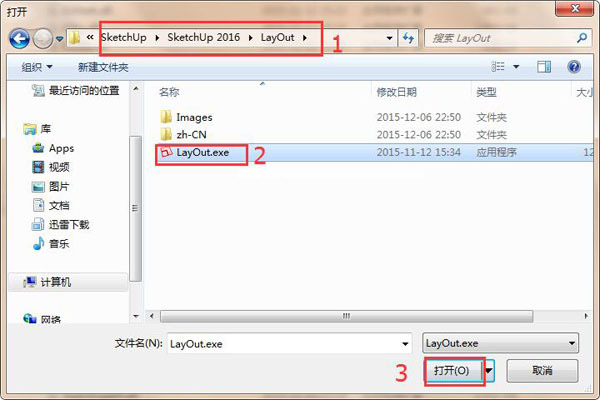This screenshot has width=600, height=400.
Task: Click the 打开(O) button
Action: click(452, 371)
